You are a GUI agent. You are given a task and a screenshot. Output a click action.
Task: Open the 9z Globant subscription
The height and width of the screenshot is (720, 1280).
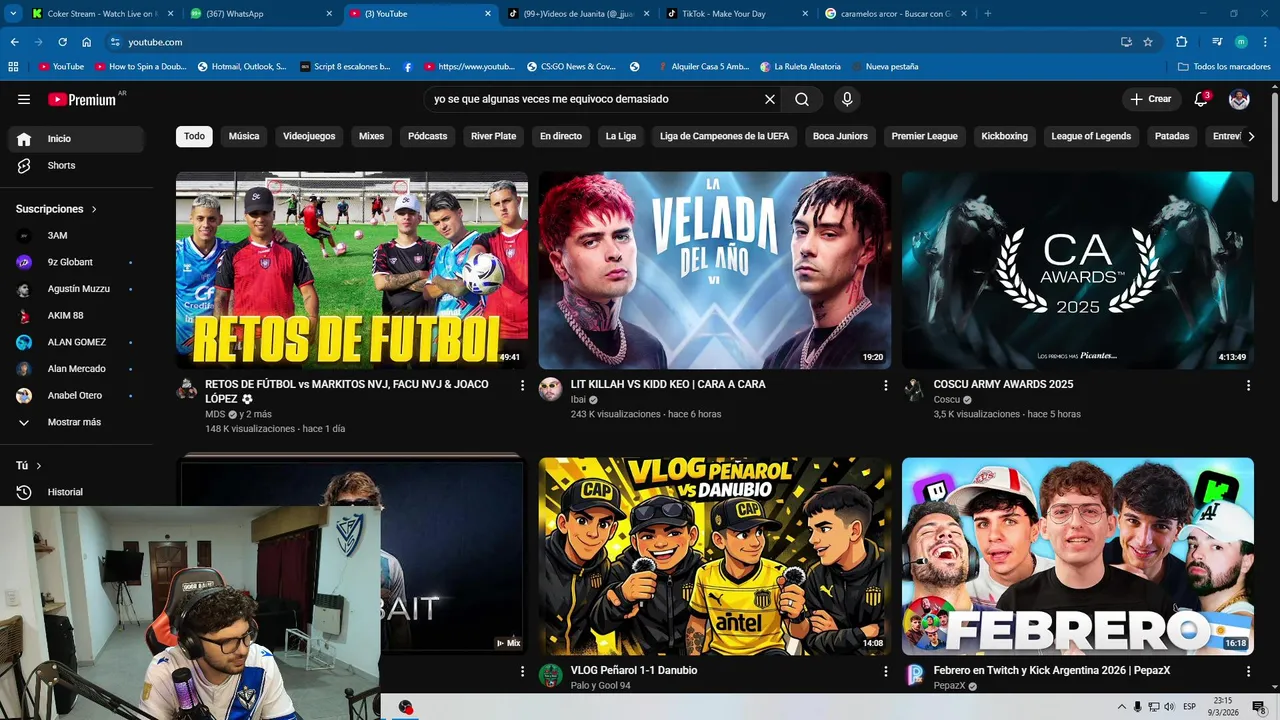(x=75, y=262)
